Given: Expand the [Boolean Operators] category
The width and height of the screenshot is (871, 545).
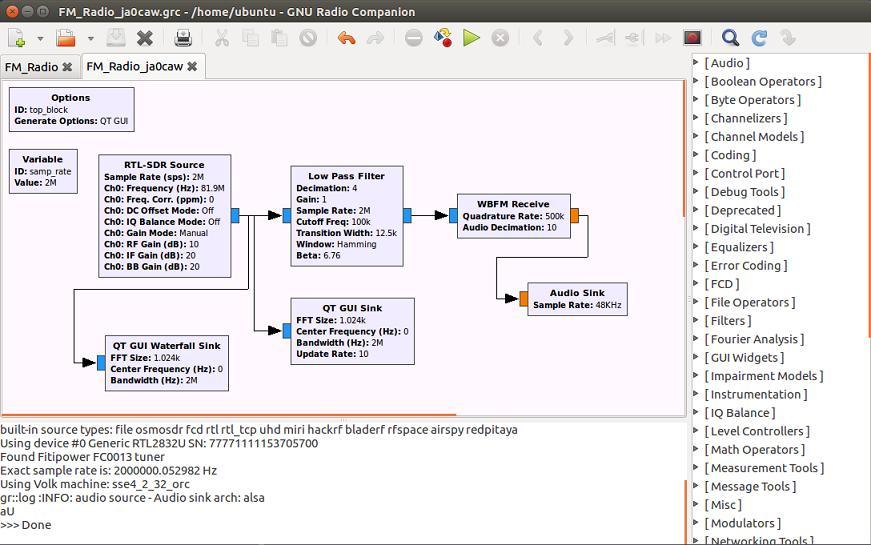Looking at the screenshot, I should (695, 81).
